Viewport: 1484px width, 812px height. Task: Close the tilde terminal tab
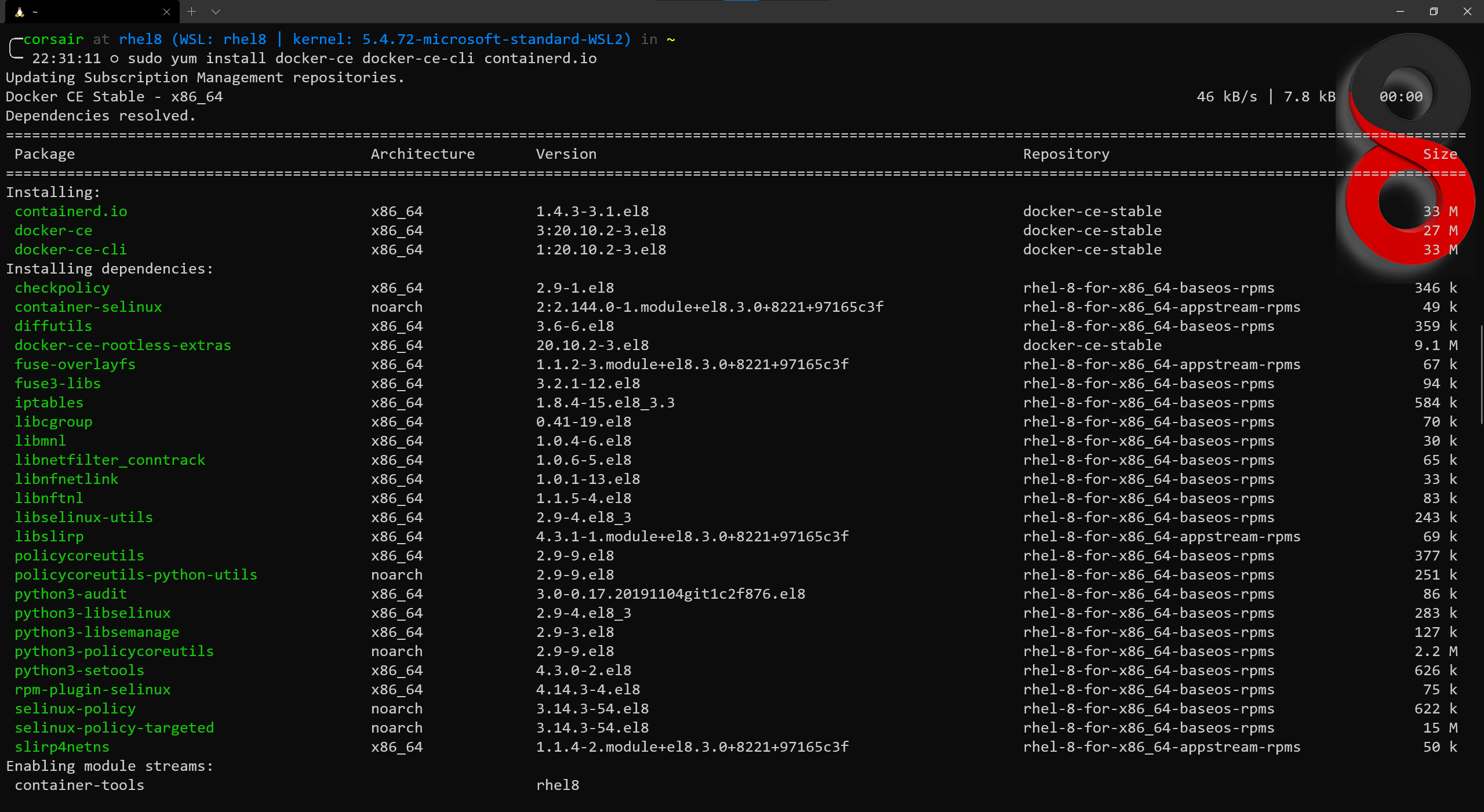166,12
